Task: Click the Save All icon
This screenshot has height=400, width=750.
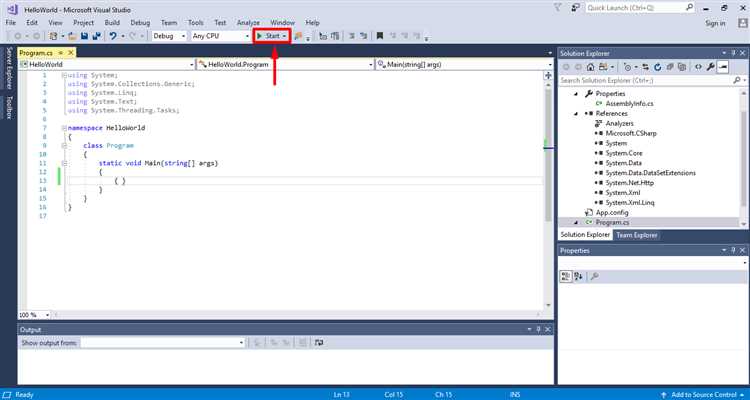Action: [97, 36]
